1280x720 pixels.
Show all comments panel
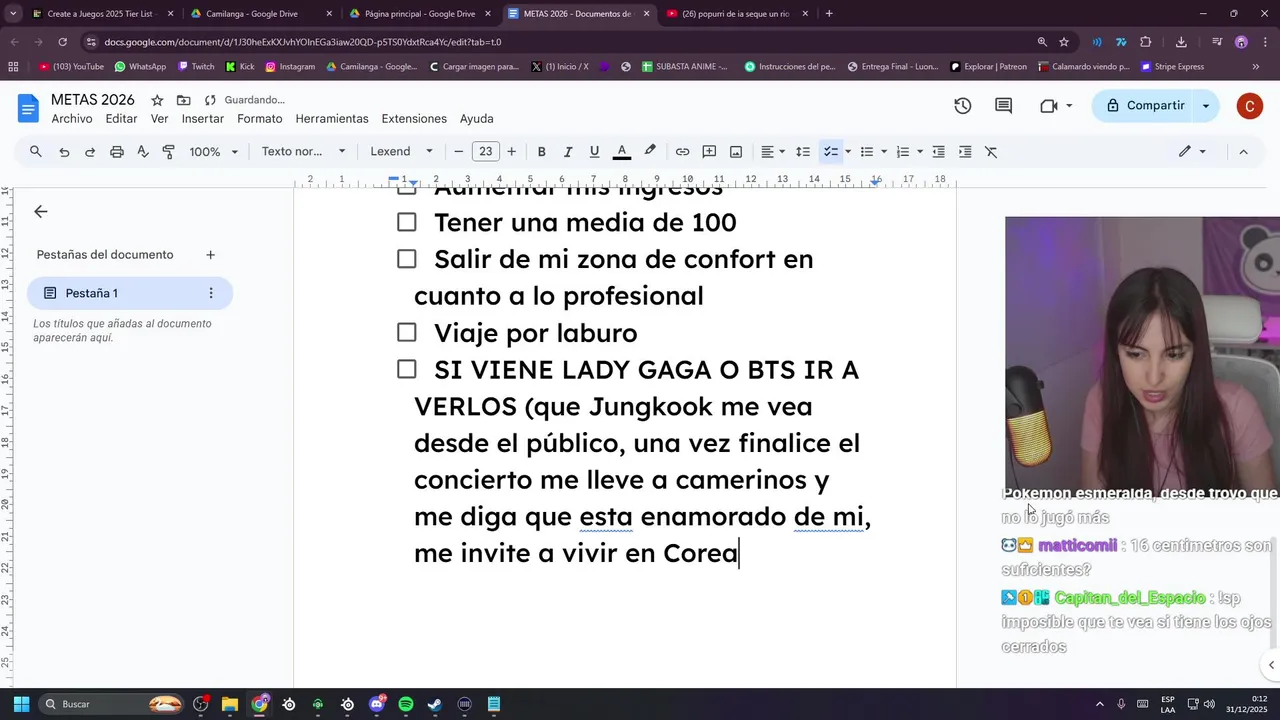click(x=1004, y=106)
